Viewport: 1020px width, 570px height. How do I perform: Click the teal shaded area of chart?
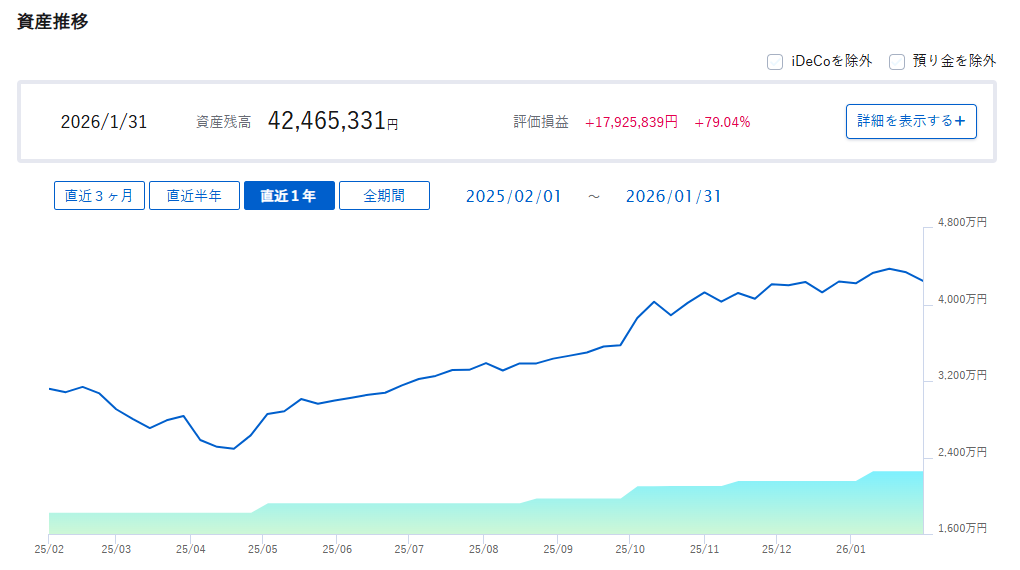(x=500, y=518)
